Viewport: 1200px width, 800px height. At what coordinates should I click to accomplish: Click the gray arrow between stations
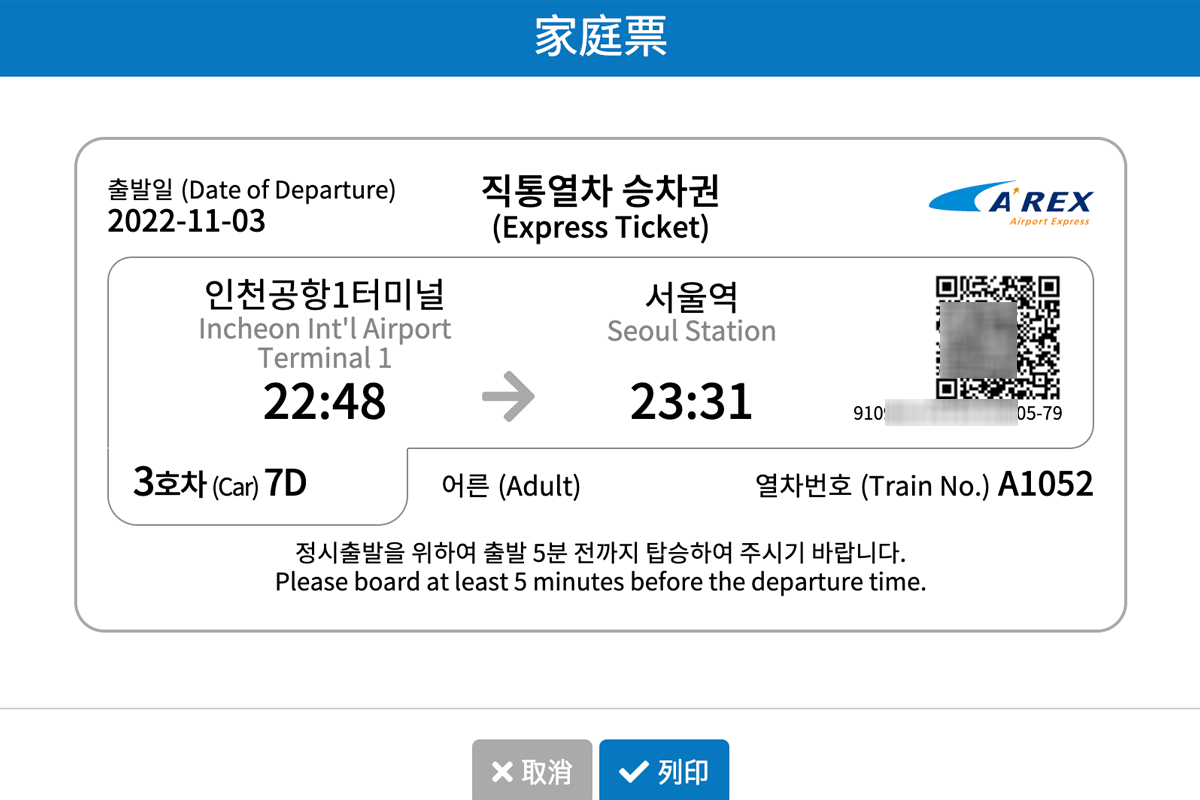pos(508,398)
